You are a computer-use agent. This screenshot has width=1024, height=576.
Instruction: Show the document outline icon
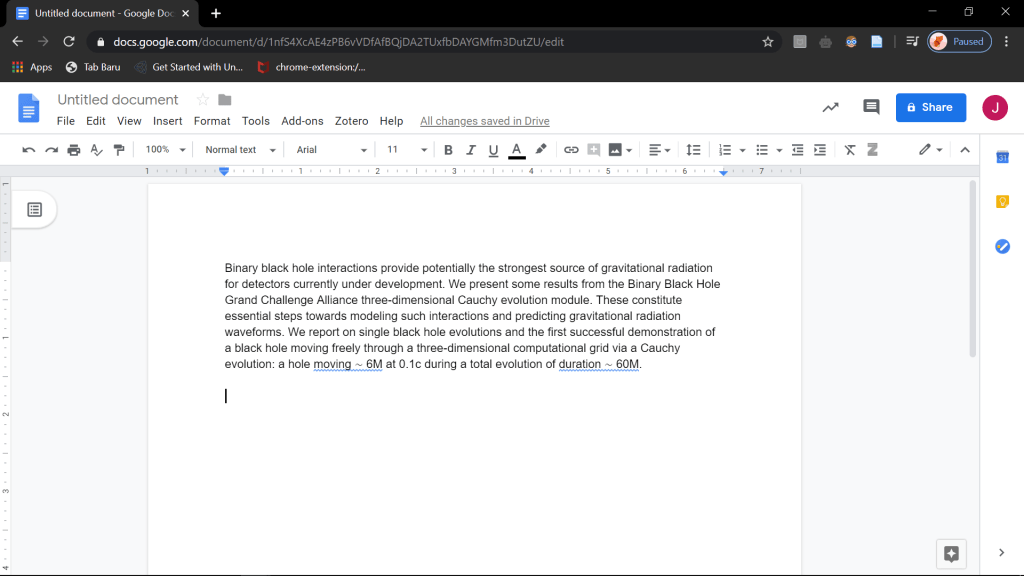point(35,209)
